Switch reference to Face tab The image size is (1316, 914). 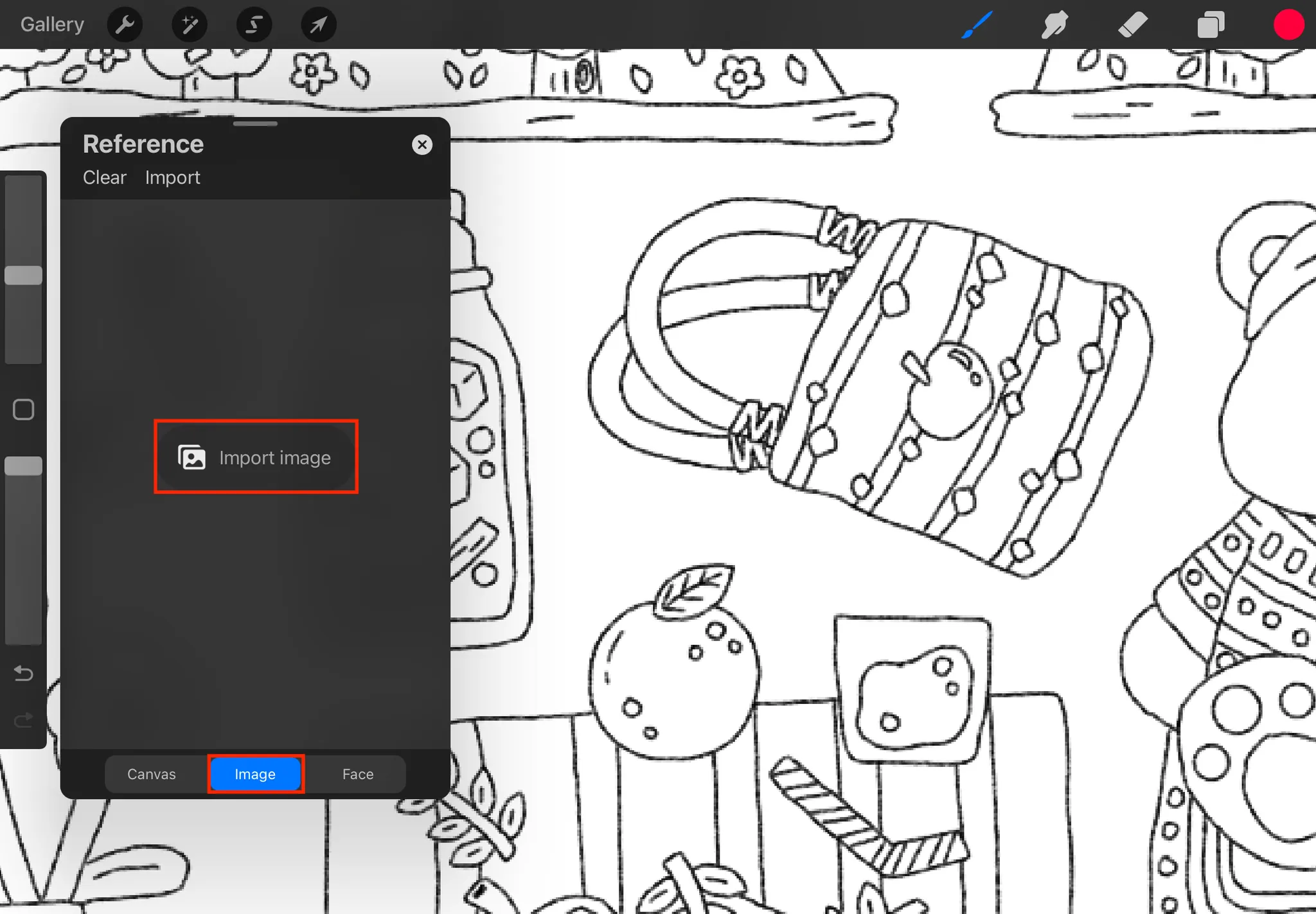click(358, 774)
